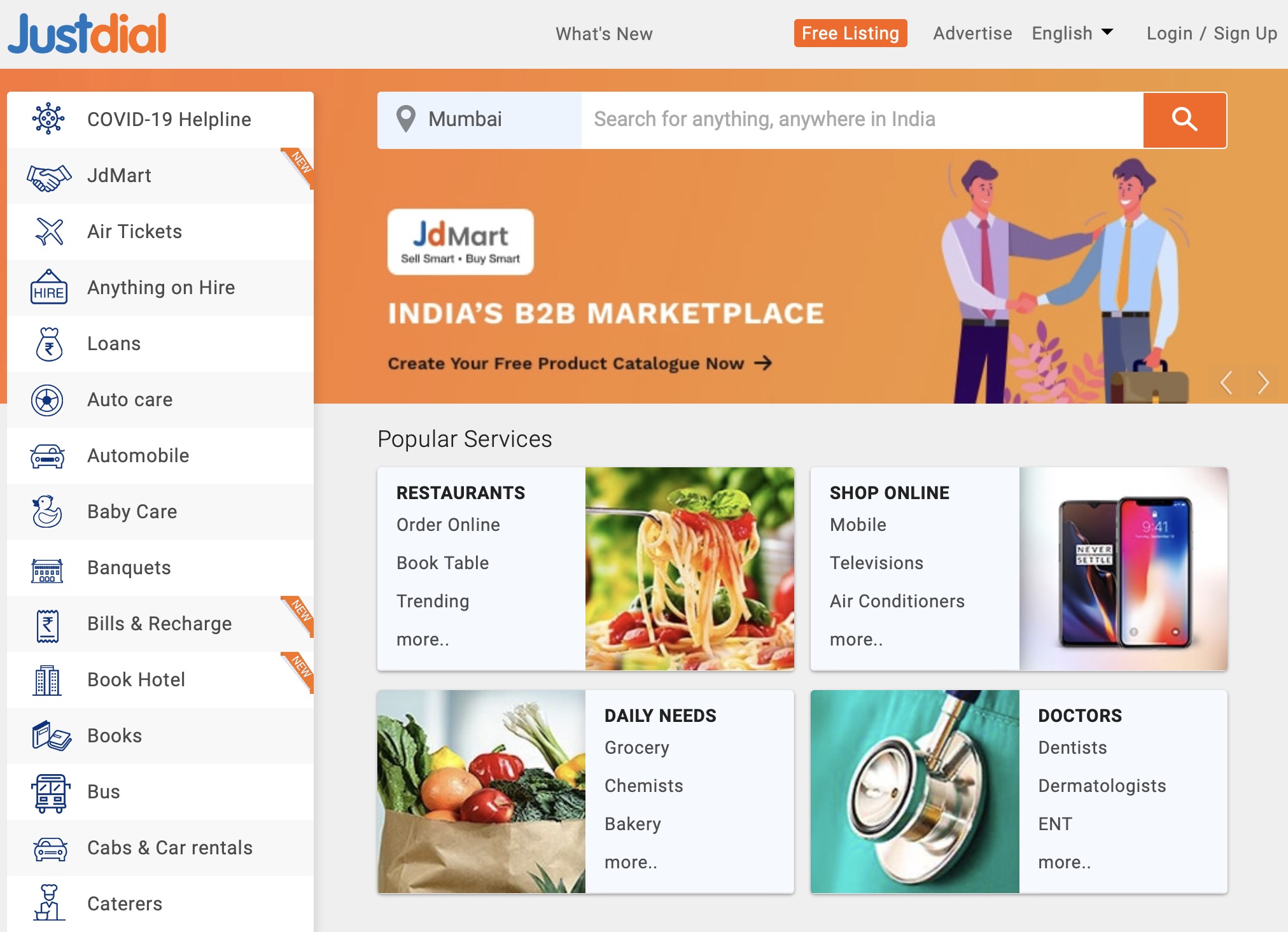
Task: Open the Bus icon in sidebar
Action: (x=49, y=793)
